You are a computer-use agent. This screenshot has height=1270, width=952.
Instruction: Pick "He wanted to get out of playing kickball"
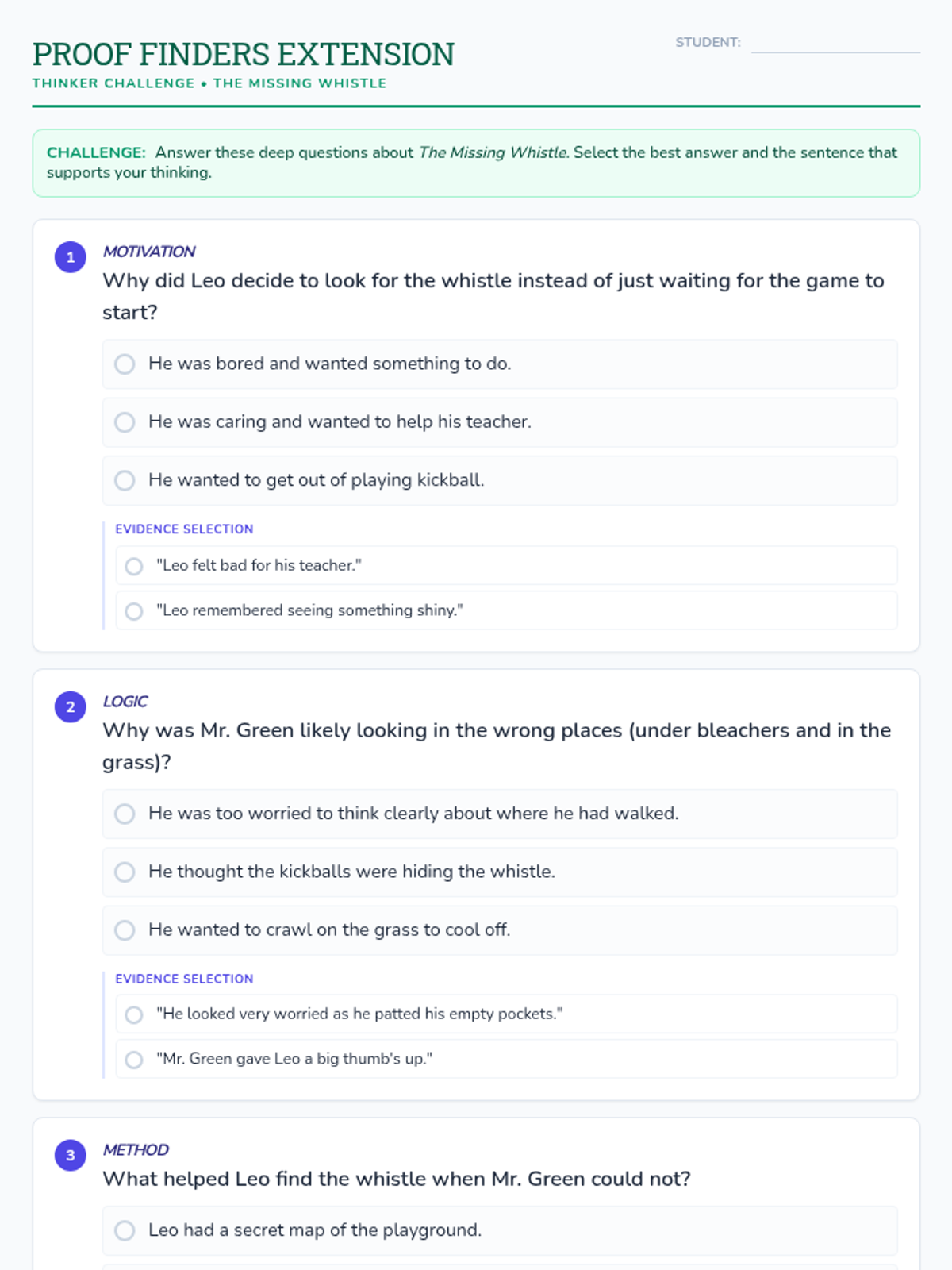[125, 480]
